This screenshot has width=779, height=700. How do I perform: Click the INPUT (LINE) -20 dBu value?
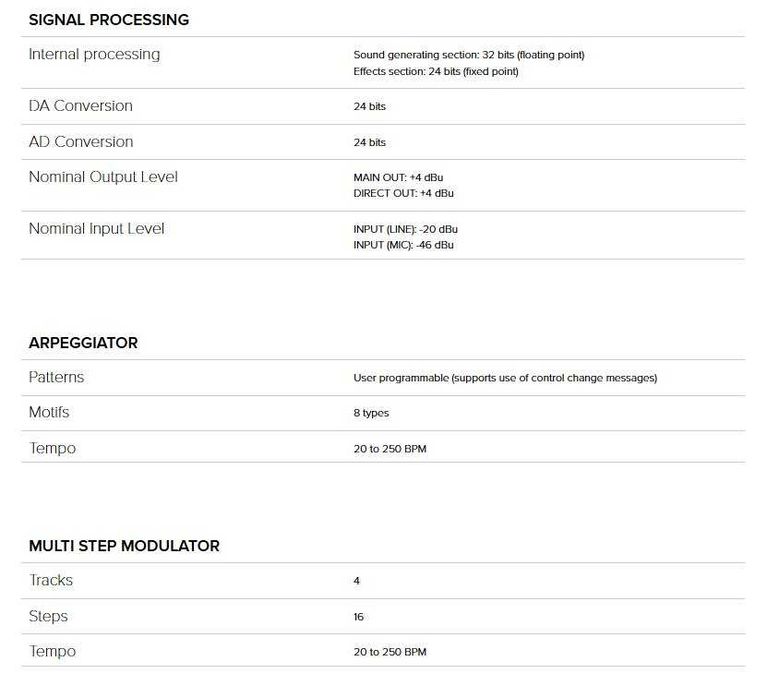[x=405, y=229]
